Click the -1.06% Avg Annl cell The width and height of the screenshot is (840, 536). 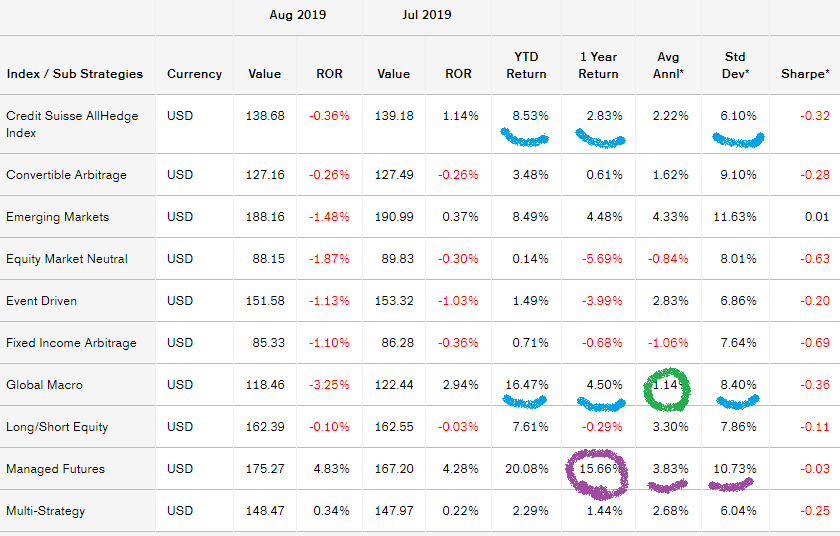(x=668, y=343)
